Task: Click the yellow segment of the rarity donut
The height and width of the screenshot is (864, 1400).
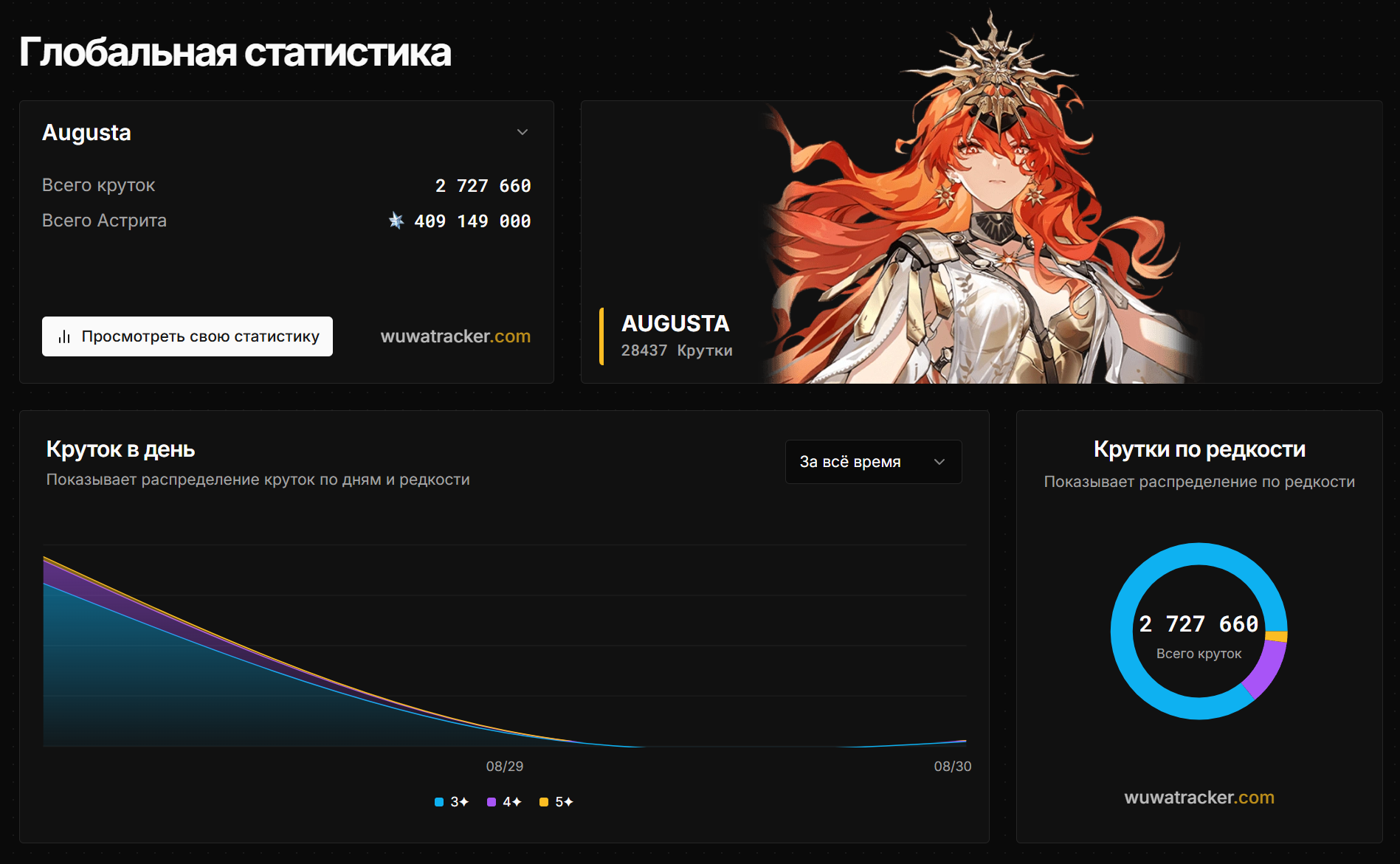Action: coord(1276,636)
